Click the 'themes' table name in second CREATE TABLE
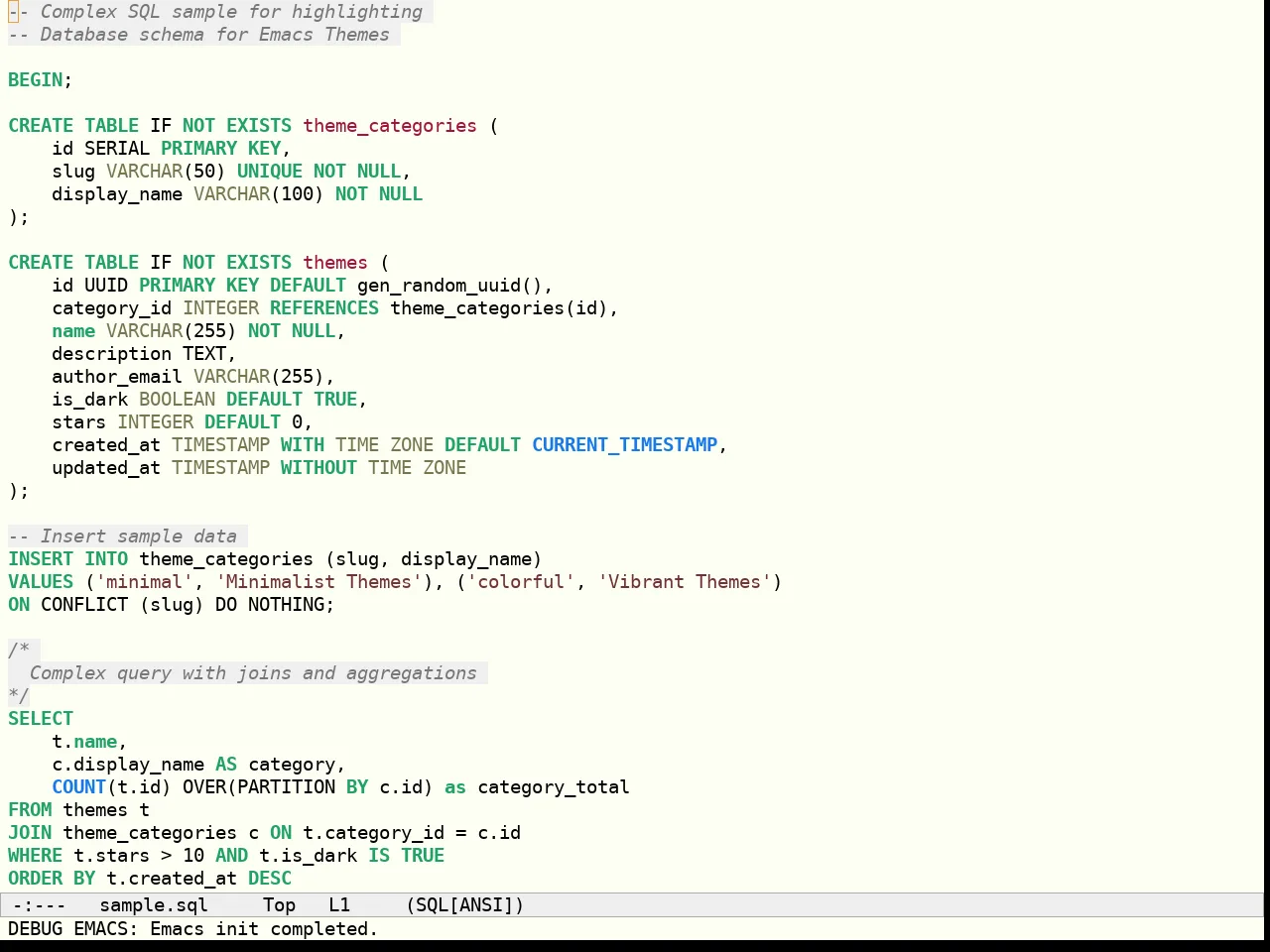This screenshot has height=952, width=1270. click(x=335, y=263)
